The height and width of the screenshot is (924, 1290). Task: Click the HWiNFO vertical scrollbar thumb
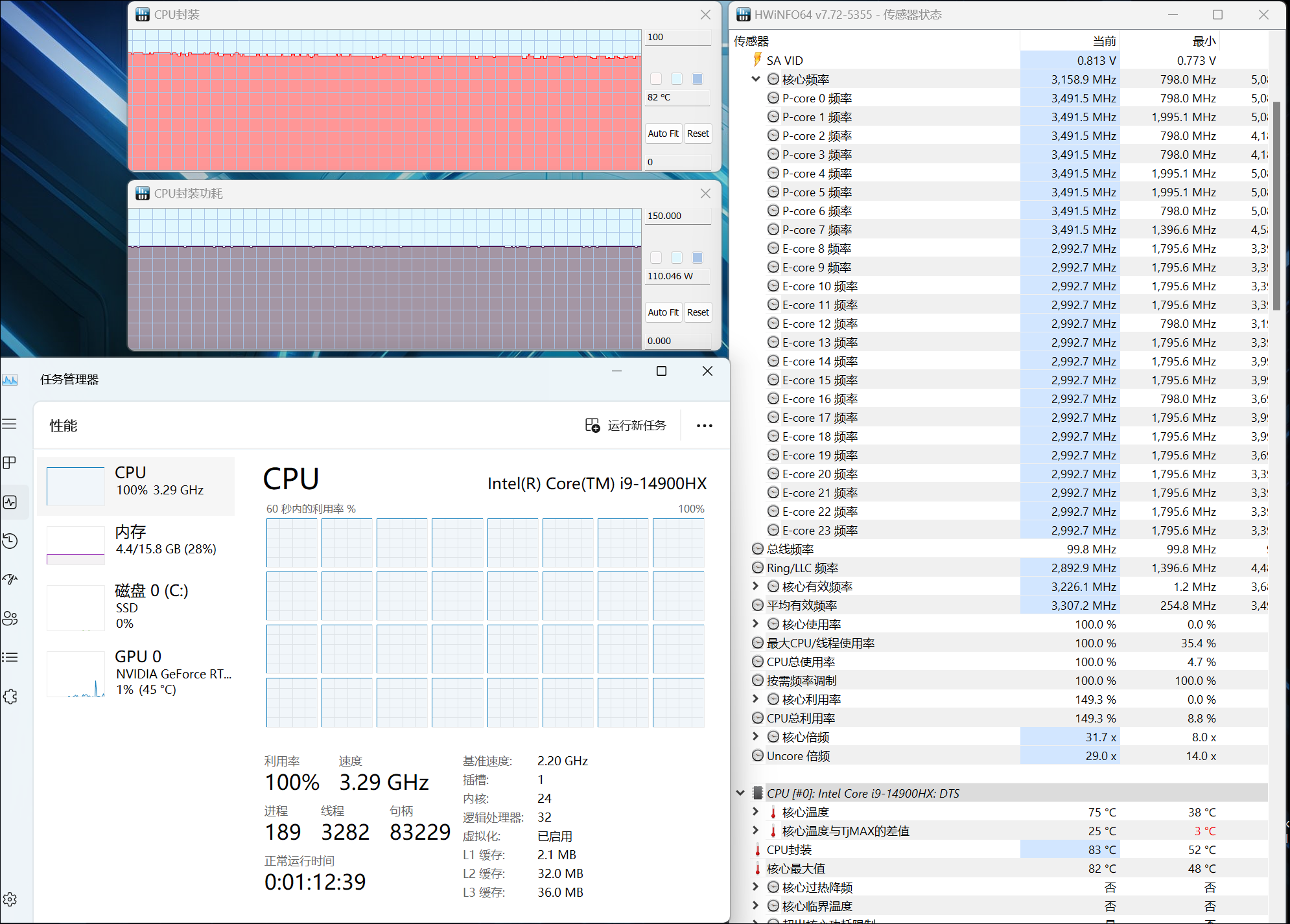click(x=1276, y=206)
